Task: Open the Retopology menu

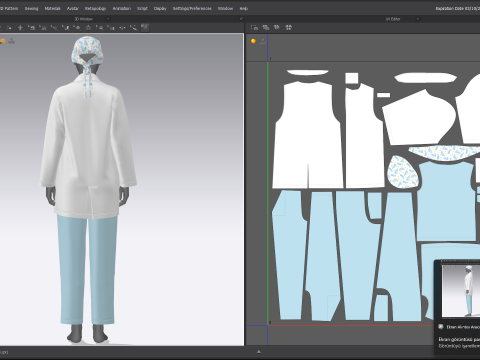Action: (95, 8)
